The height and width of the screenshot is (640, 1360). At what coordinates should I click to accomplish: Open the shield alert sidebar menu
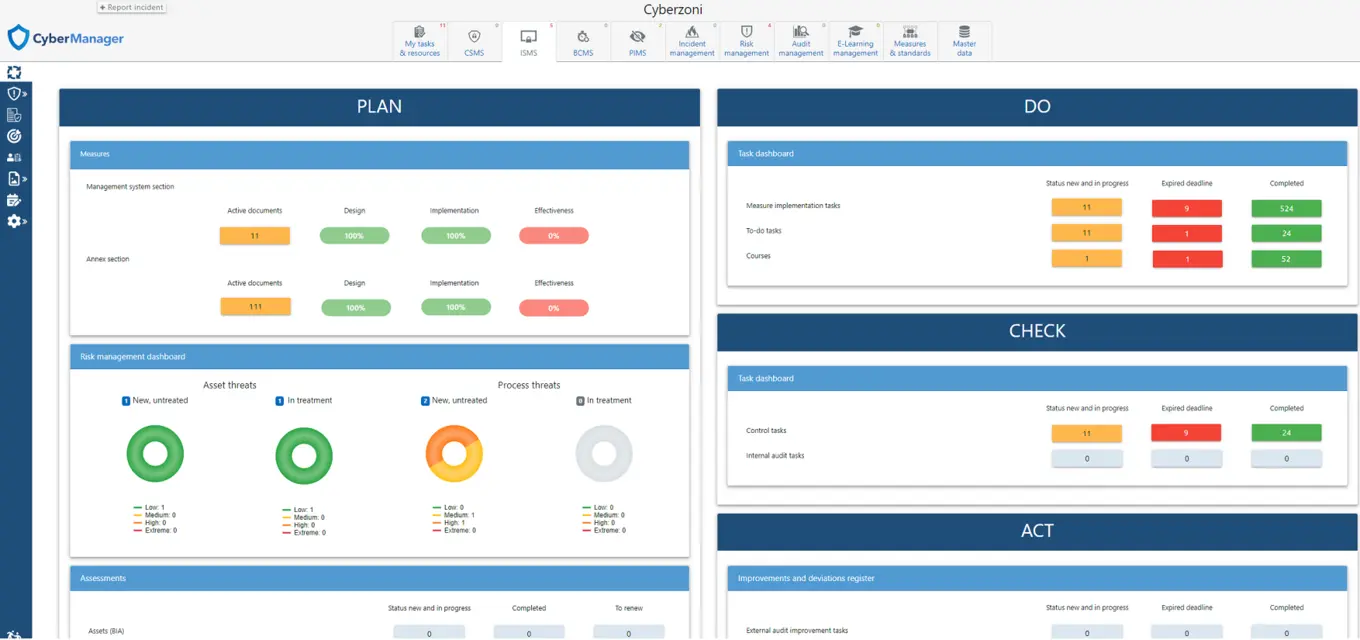pos(15,94)
